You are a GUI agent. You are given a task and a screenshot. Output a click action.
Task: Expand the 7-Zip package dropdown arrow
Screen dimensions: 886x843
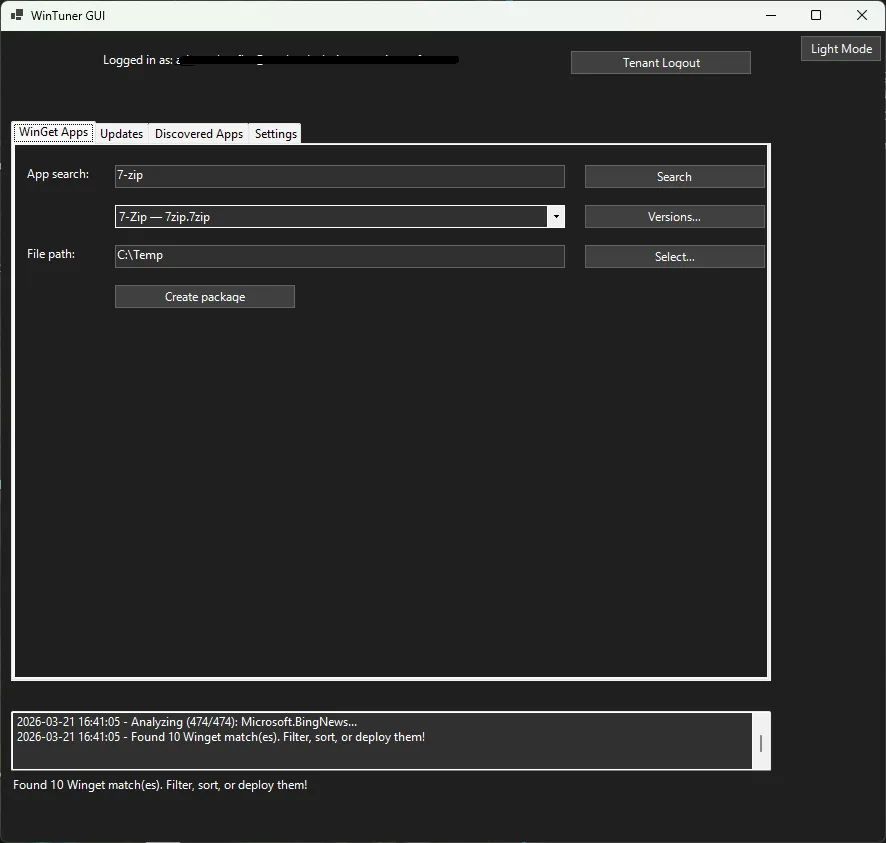556,216
